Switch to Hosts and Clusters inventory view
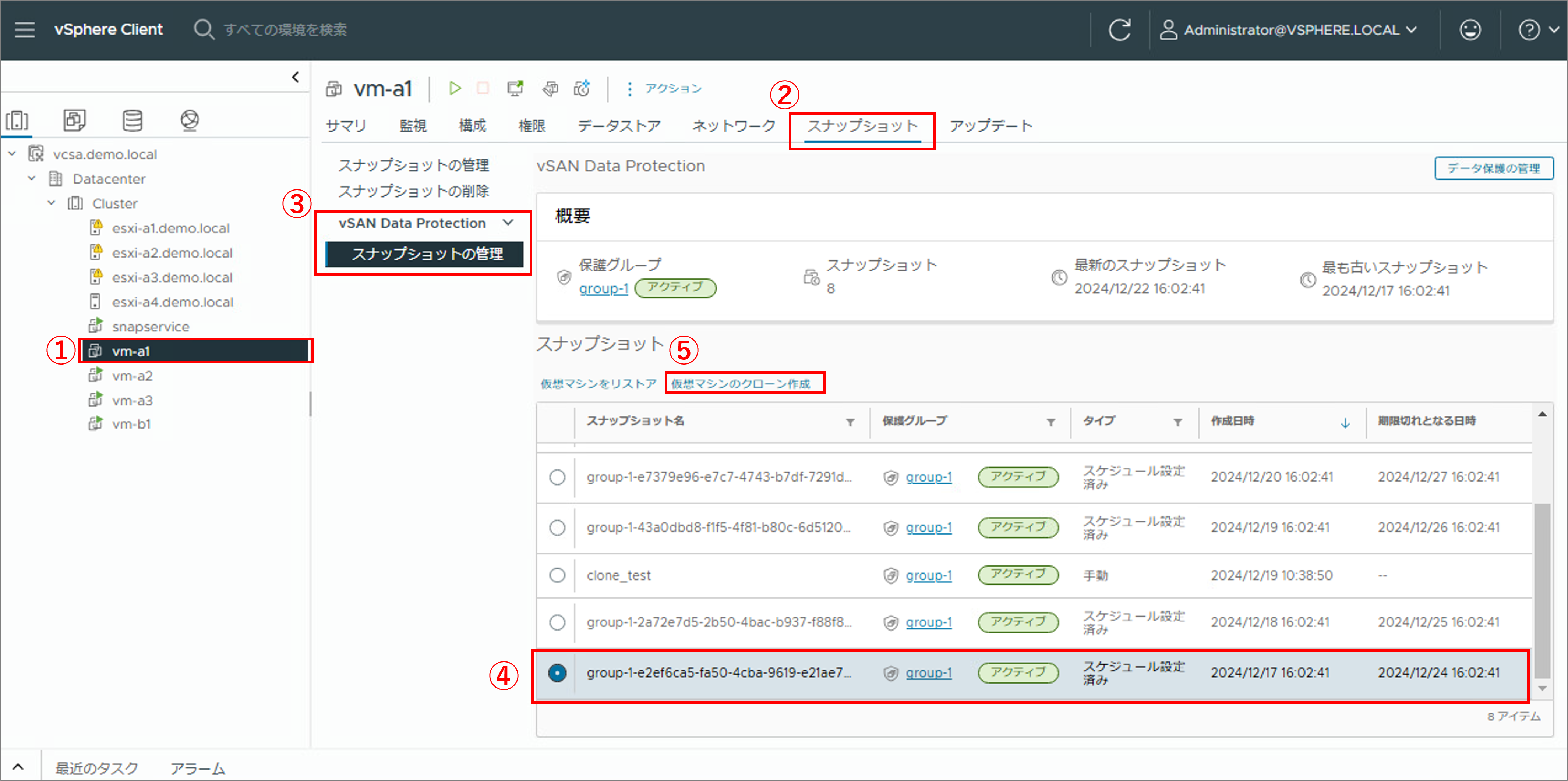Viewport: 1568px width, 781px height. coord(17,120)
